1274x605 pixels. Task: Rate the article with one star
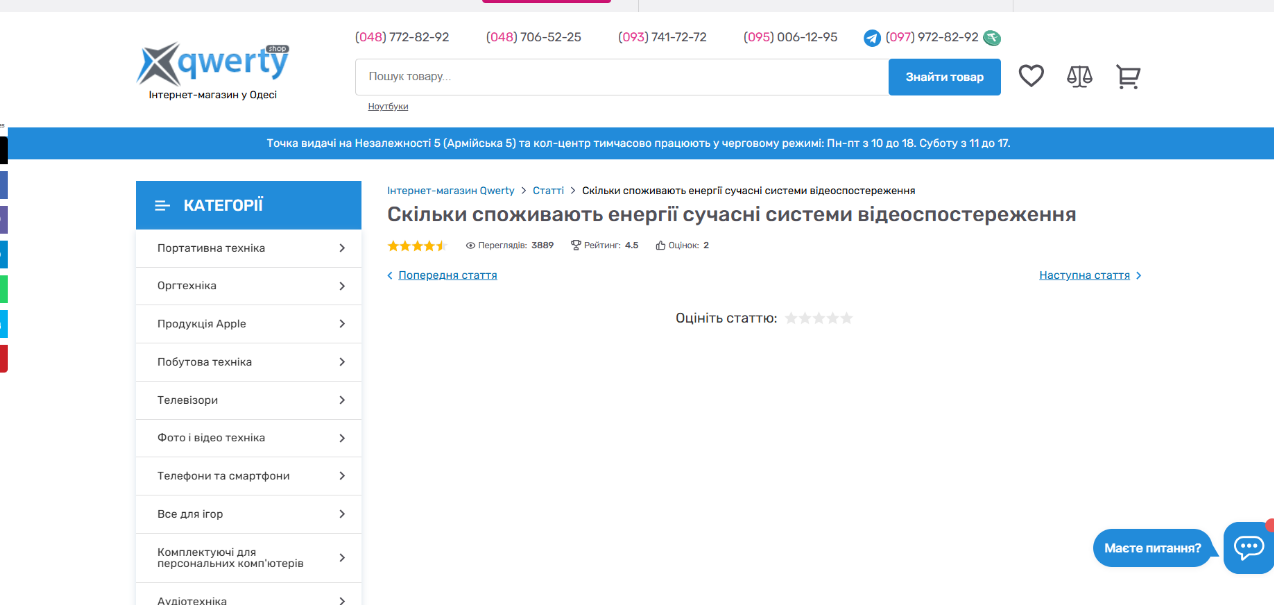(791, 318)
